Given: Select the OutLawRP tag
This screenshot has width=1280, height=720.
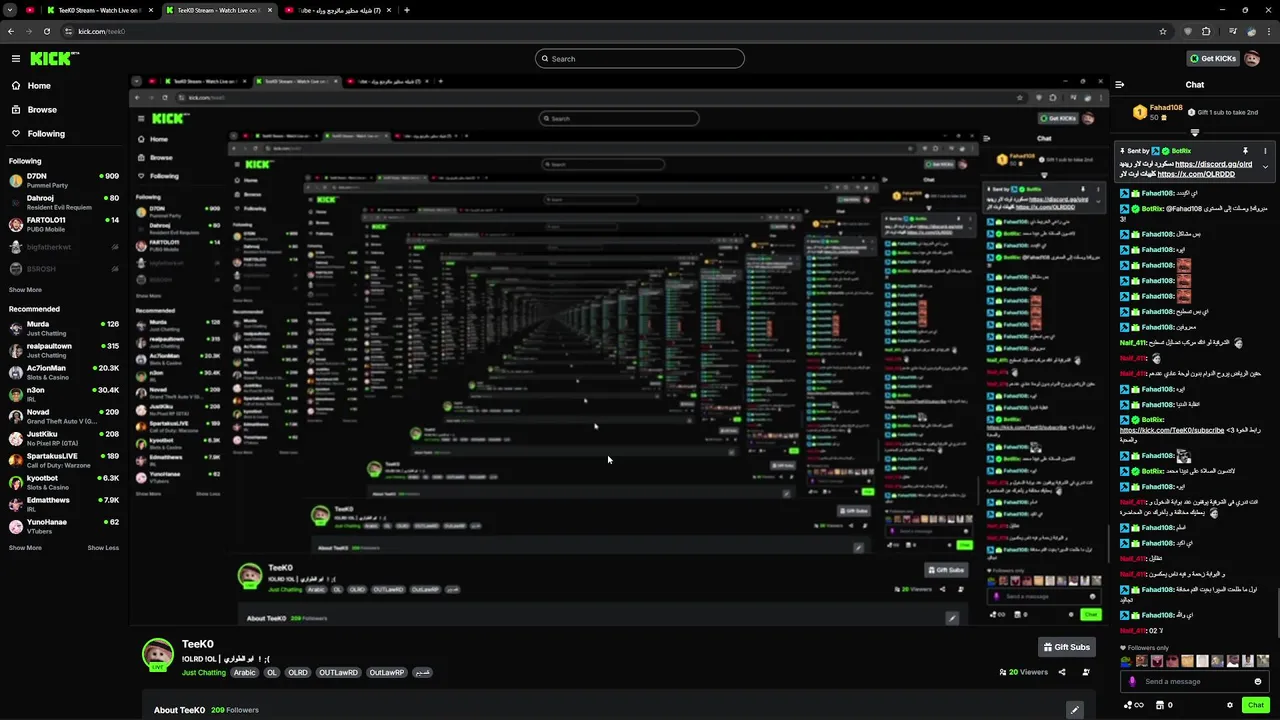Looking at the screenshot, I should 387,673.
